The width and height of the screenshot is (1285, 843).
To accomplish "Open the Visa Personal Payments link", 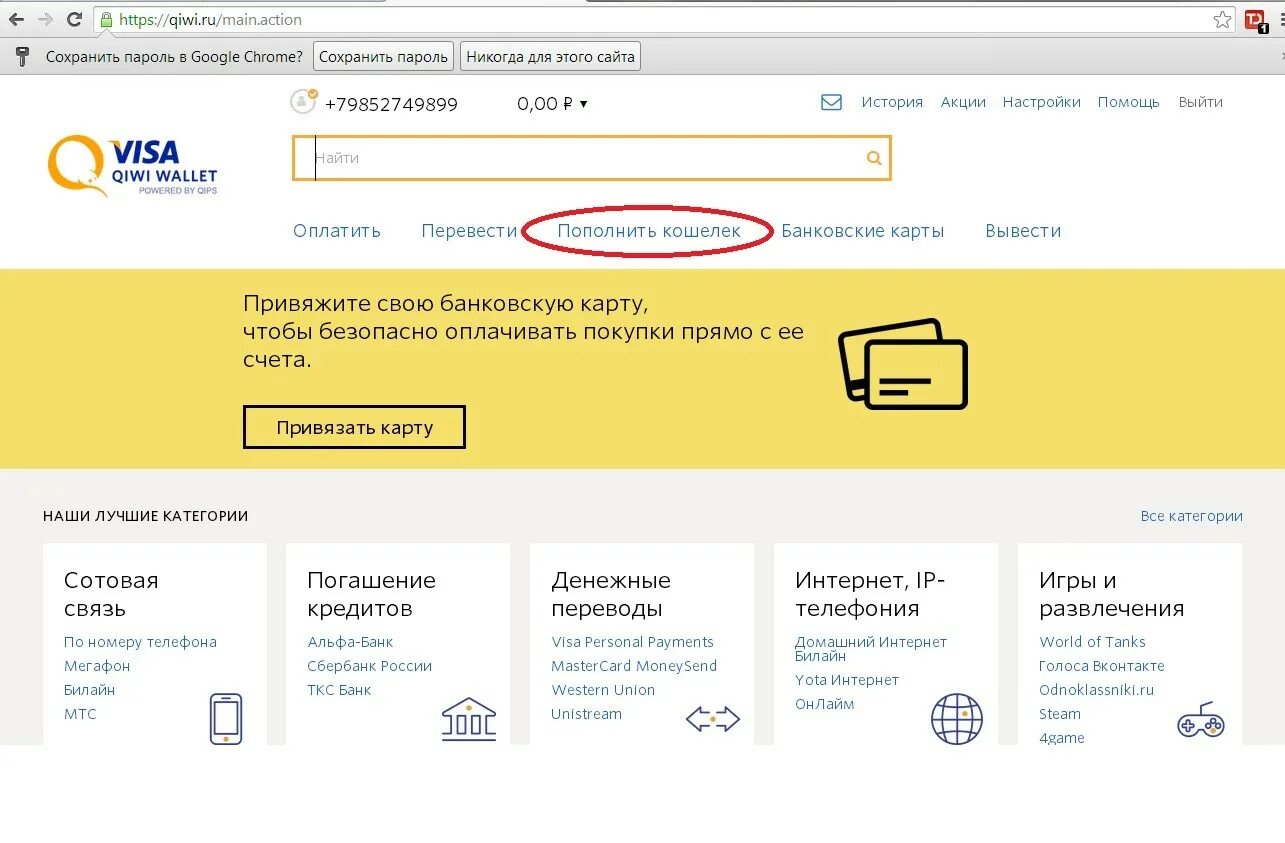I will point(632,642).
